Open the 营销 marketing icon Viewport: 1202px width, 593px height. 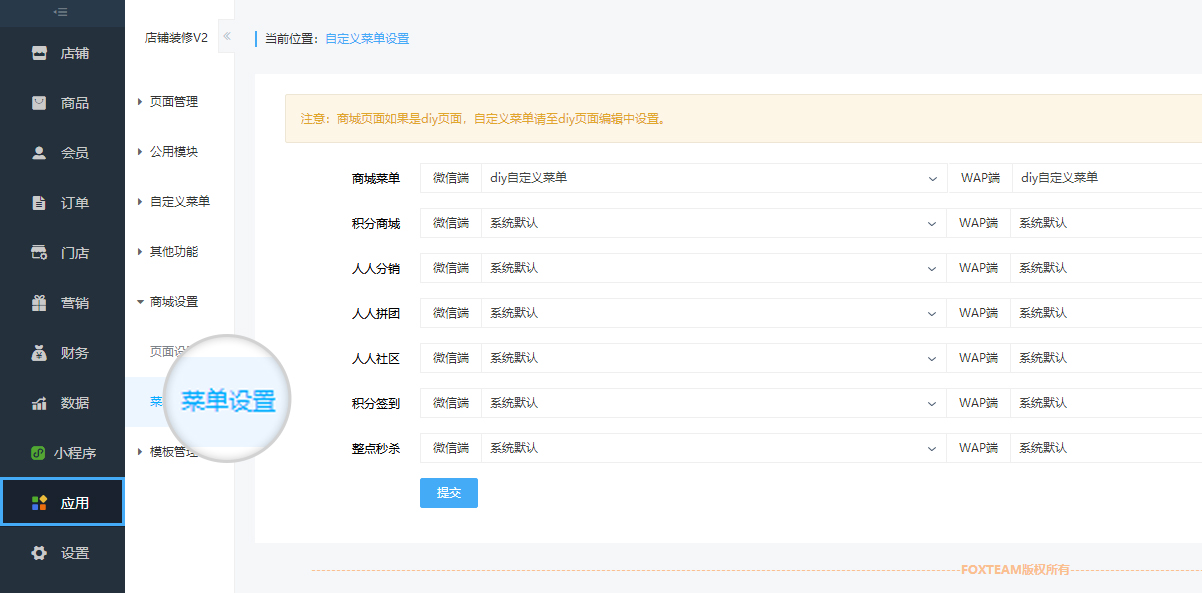[62, 302]
